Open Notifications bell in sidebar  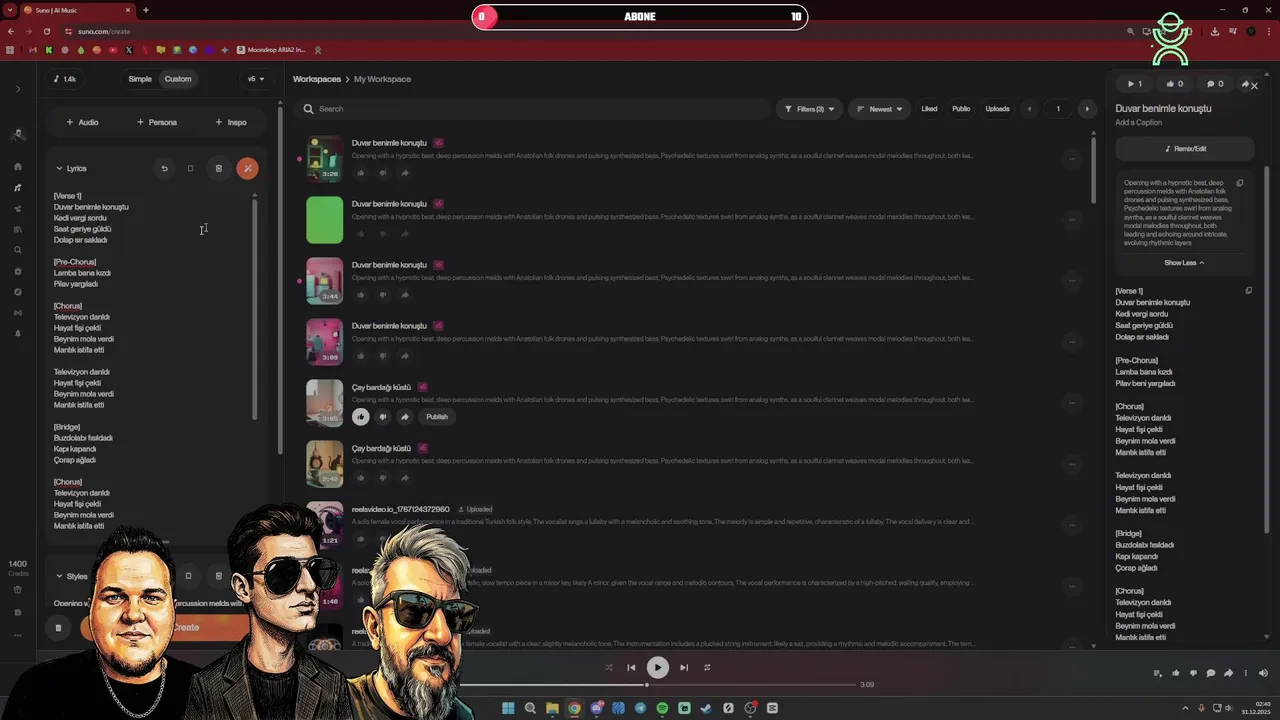18,333
